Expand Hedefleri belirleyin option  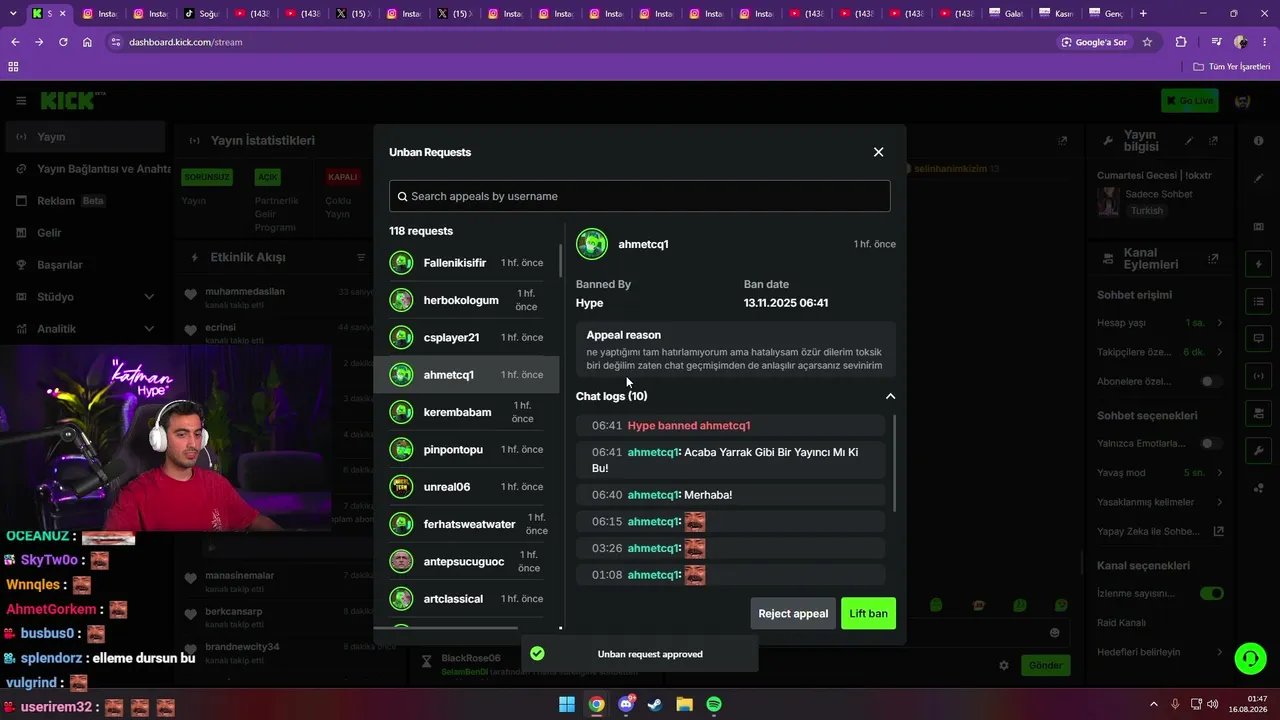tap(1220, 652)
